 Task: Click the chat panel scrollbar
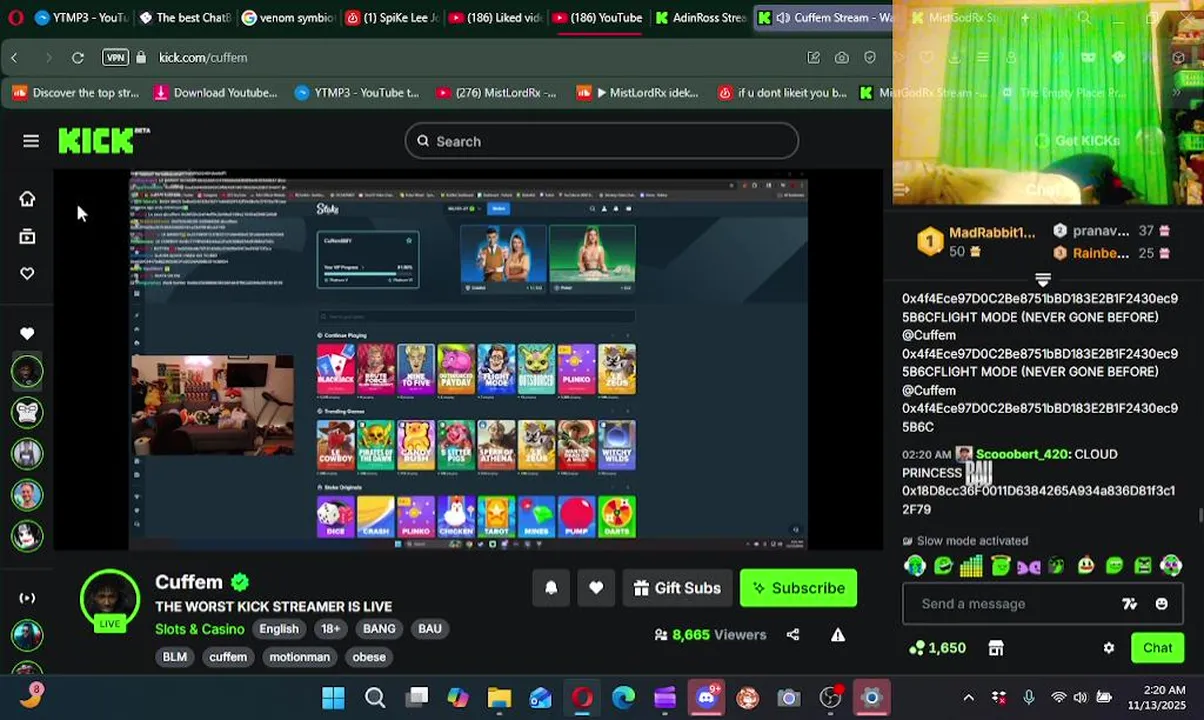(1200, 517)
